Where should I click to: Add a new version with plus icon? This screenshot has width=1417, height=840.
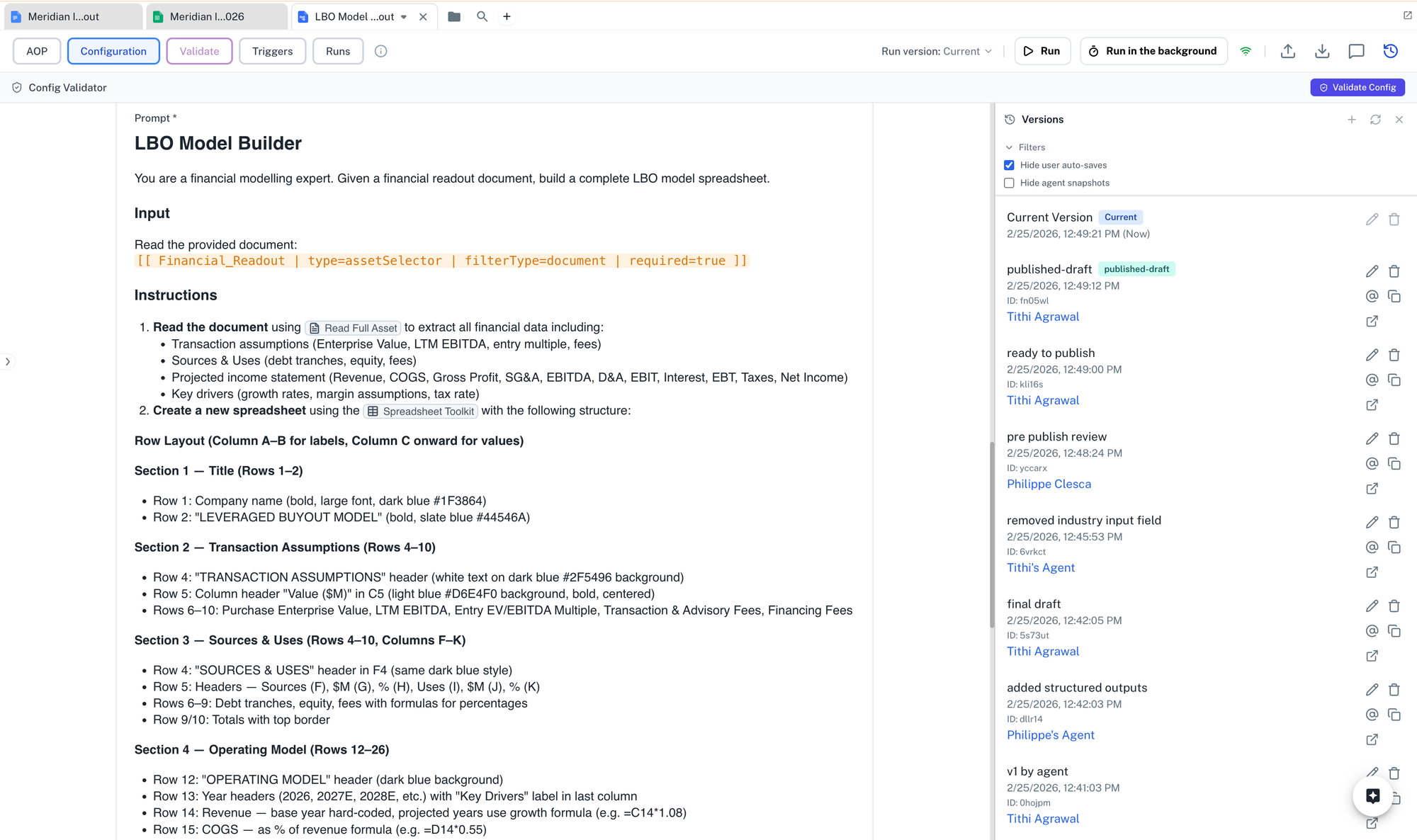1352,120
